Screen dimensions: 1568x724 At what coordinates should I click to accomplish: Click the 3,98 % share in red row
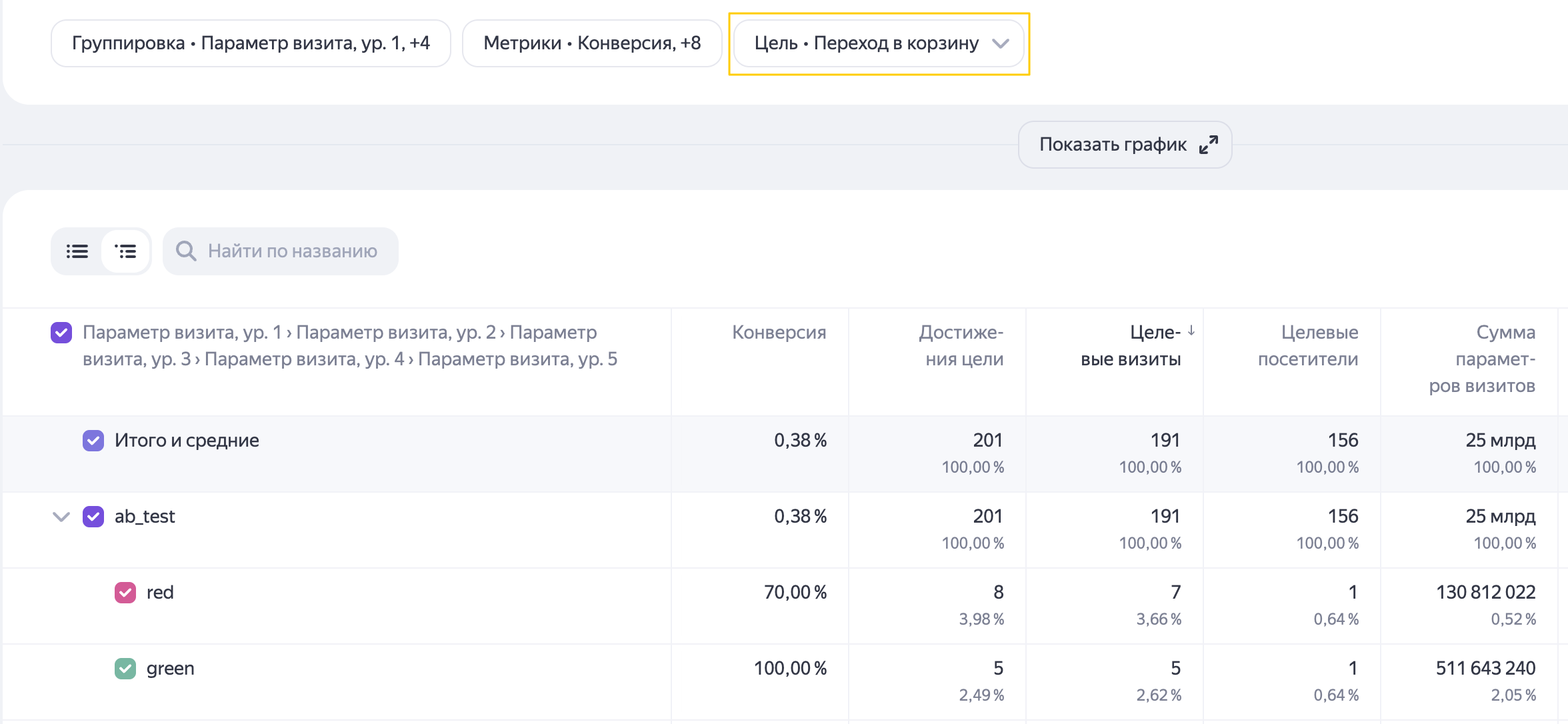tap(981, 619)
